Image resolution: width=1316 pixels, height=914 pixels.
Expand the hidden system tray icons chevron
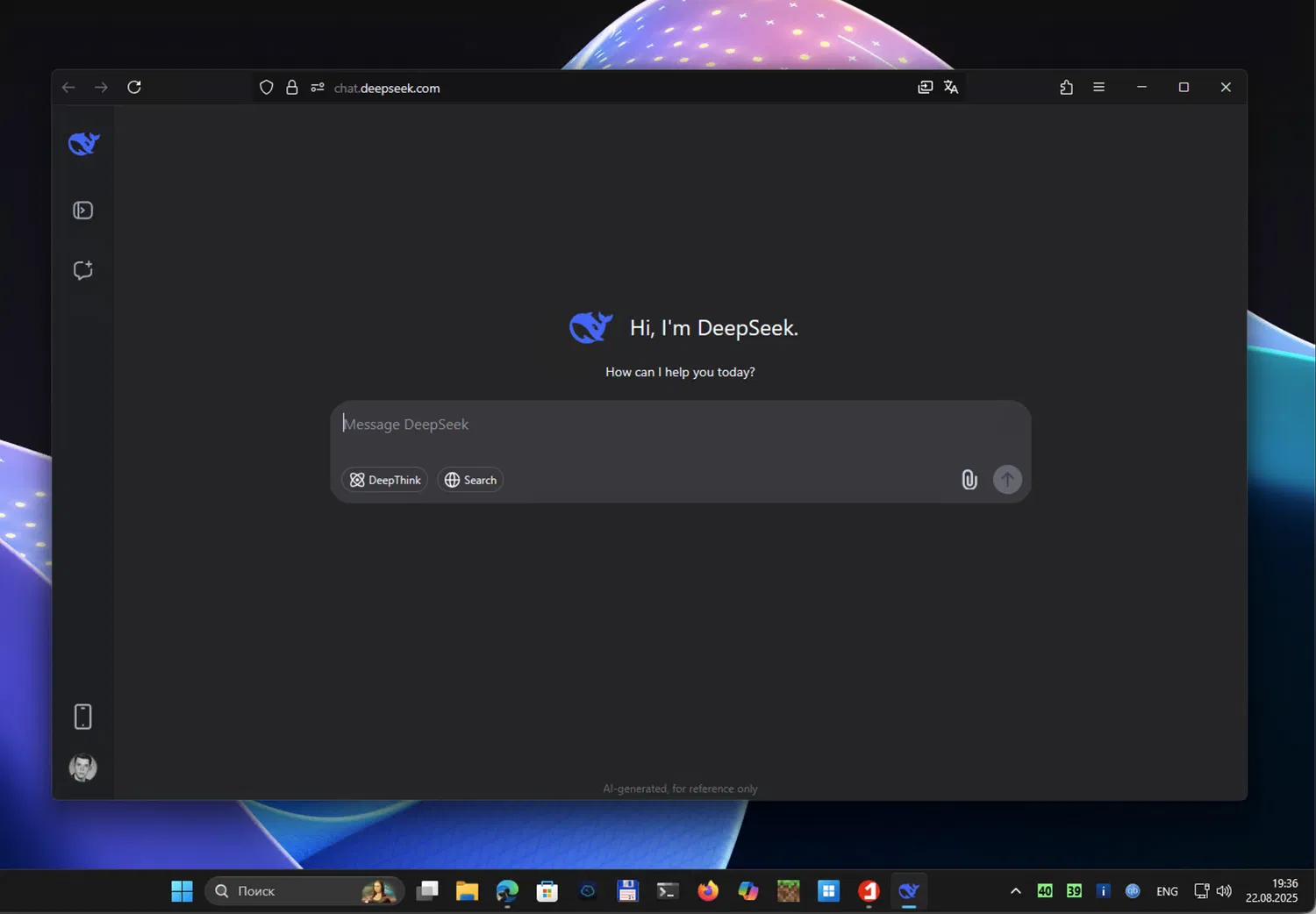(x=1016, y=891)
